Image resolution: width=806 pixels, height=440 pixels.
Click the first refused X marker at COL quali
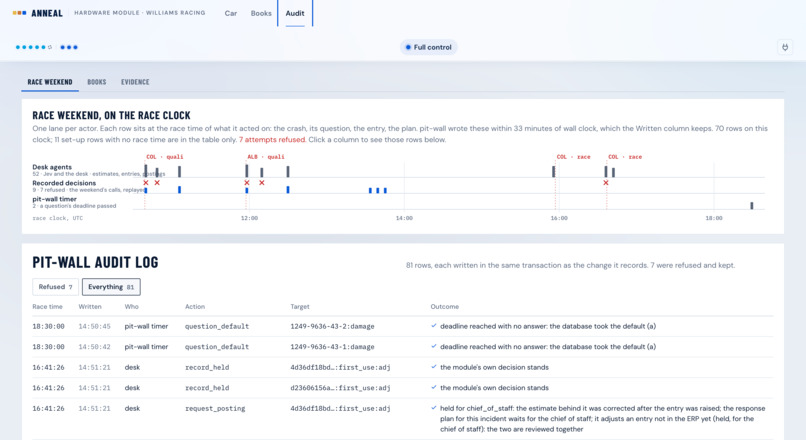[x=146, y=182]
